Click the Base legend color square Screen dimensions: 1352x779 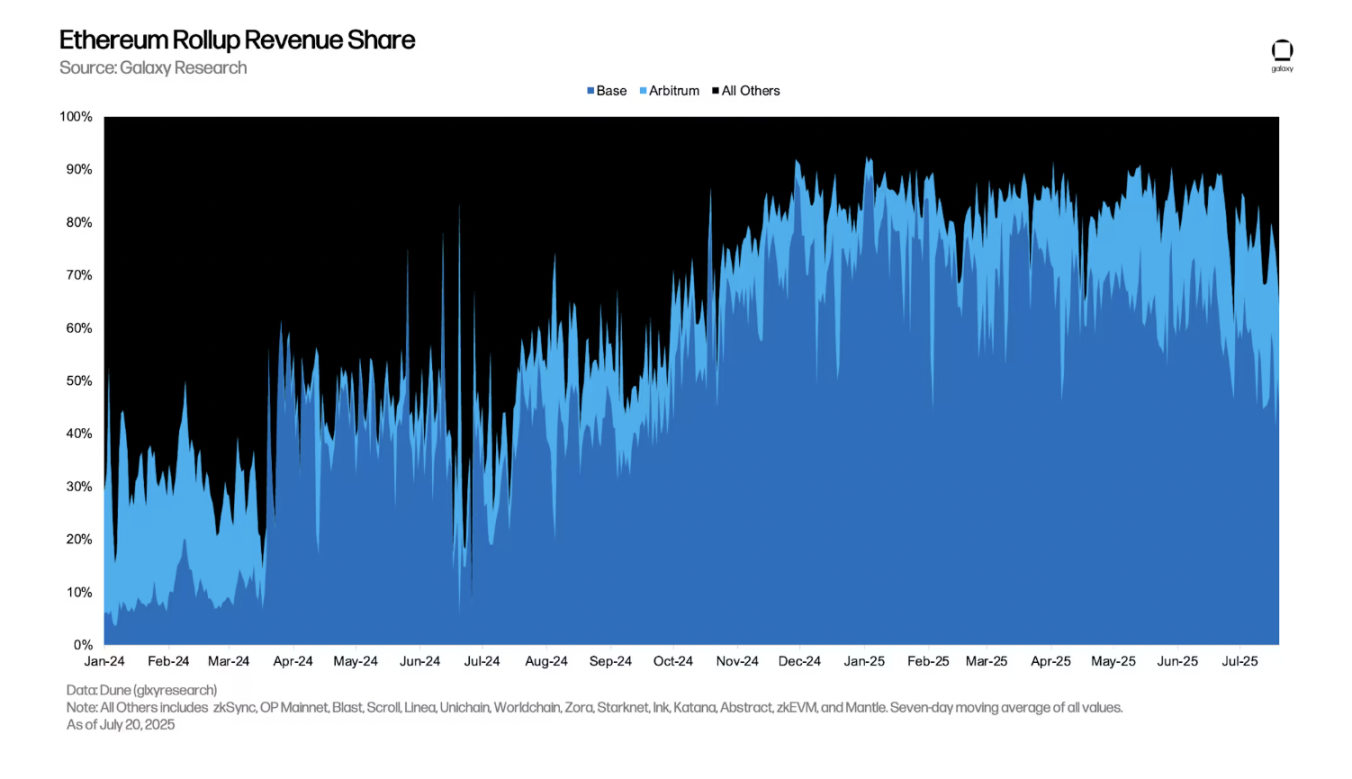(591, 91)
